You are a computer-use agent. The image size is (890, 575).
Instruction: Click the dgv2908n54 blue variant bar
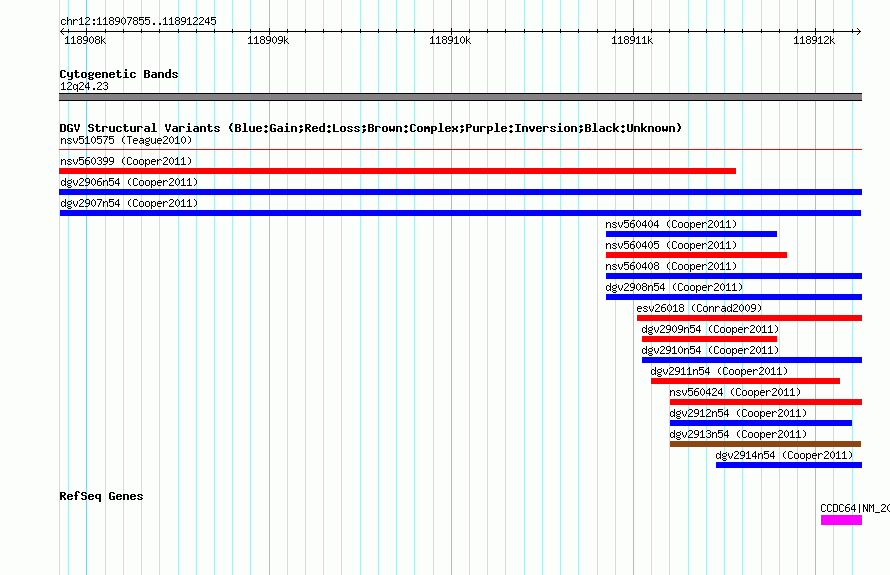coord(734,297)
